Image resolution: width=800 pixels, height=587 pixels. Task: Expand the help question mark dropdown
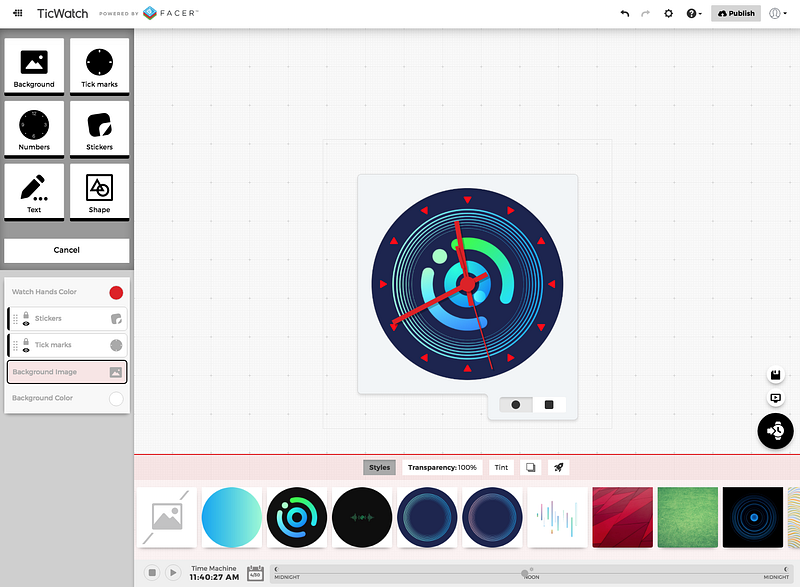point(693,13)
